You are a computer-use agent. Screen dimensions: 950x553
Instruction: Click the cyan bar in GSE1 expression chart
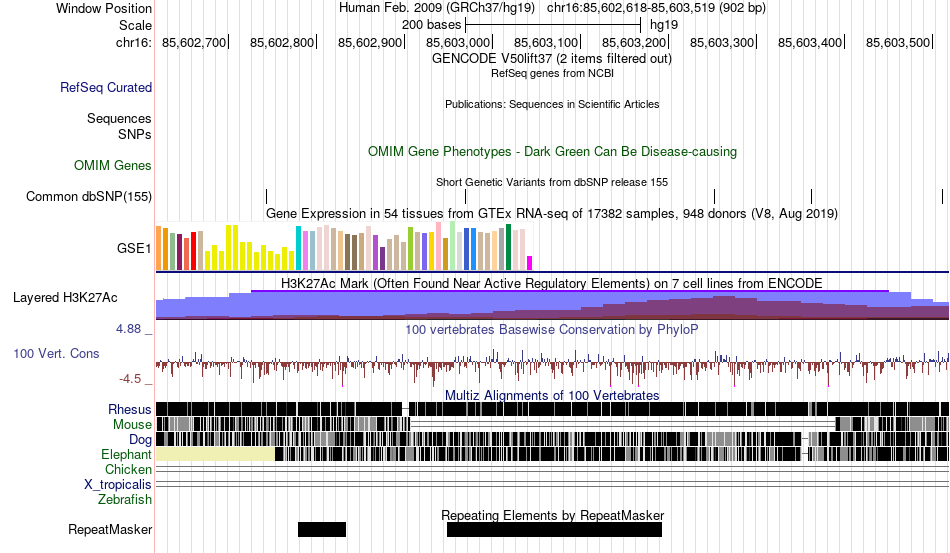(298, 248)
